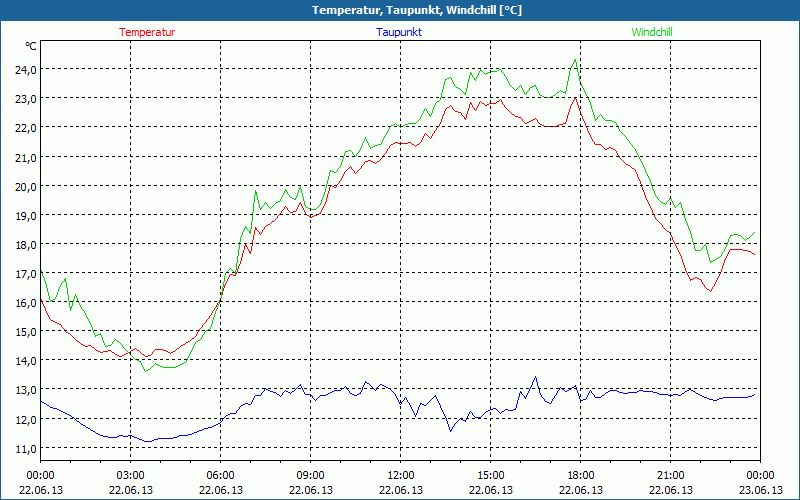Click the red Temperatur legend label

click(147, 32)
